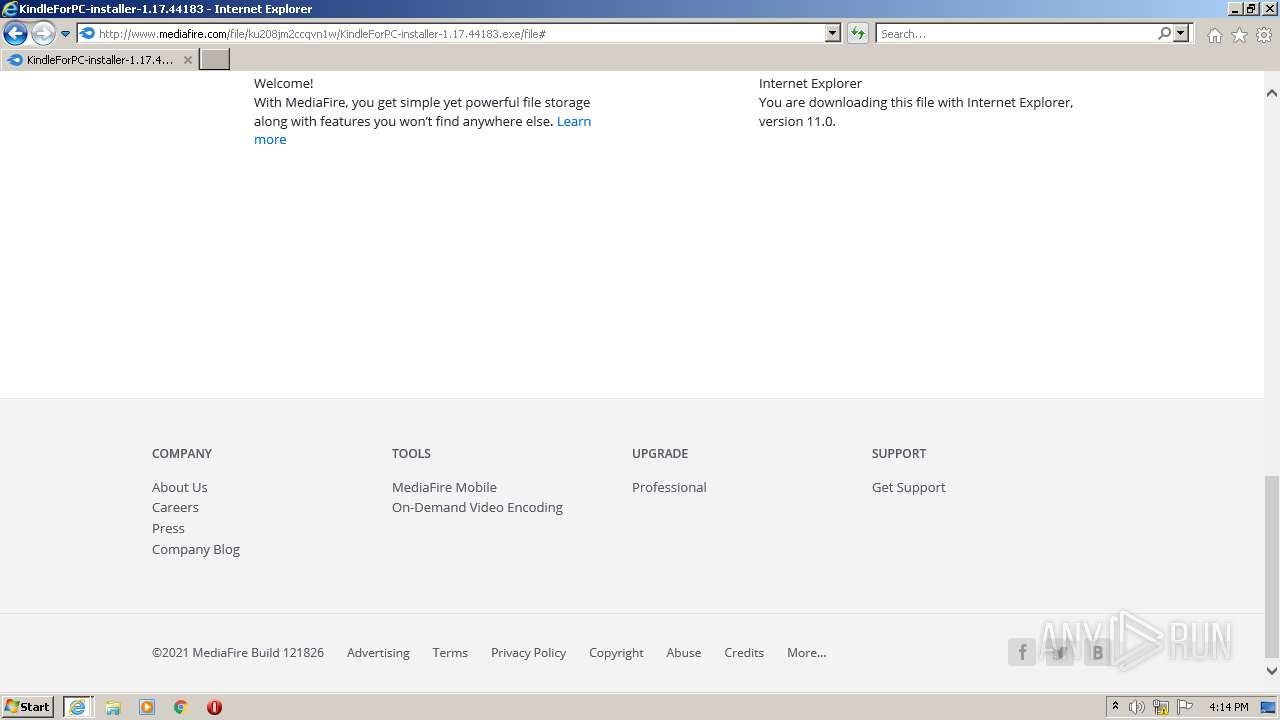Open the Action Center flag icon

(x=1185, y=707)
